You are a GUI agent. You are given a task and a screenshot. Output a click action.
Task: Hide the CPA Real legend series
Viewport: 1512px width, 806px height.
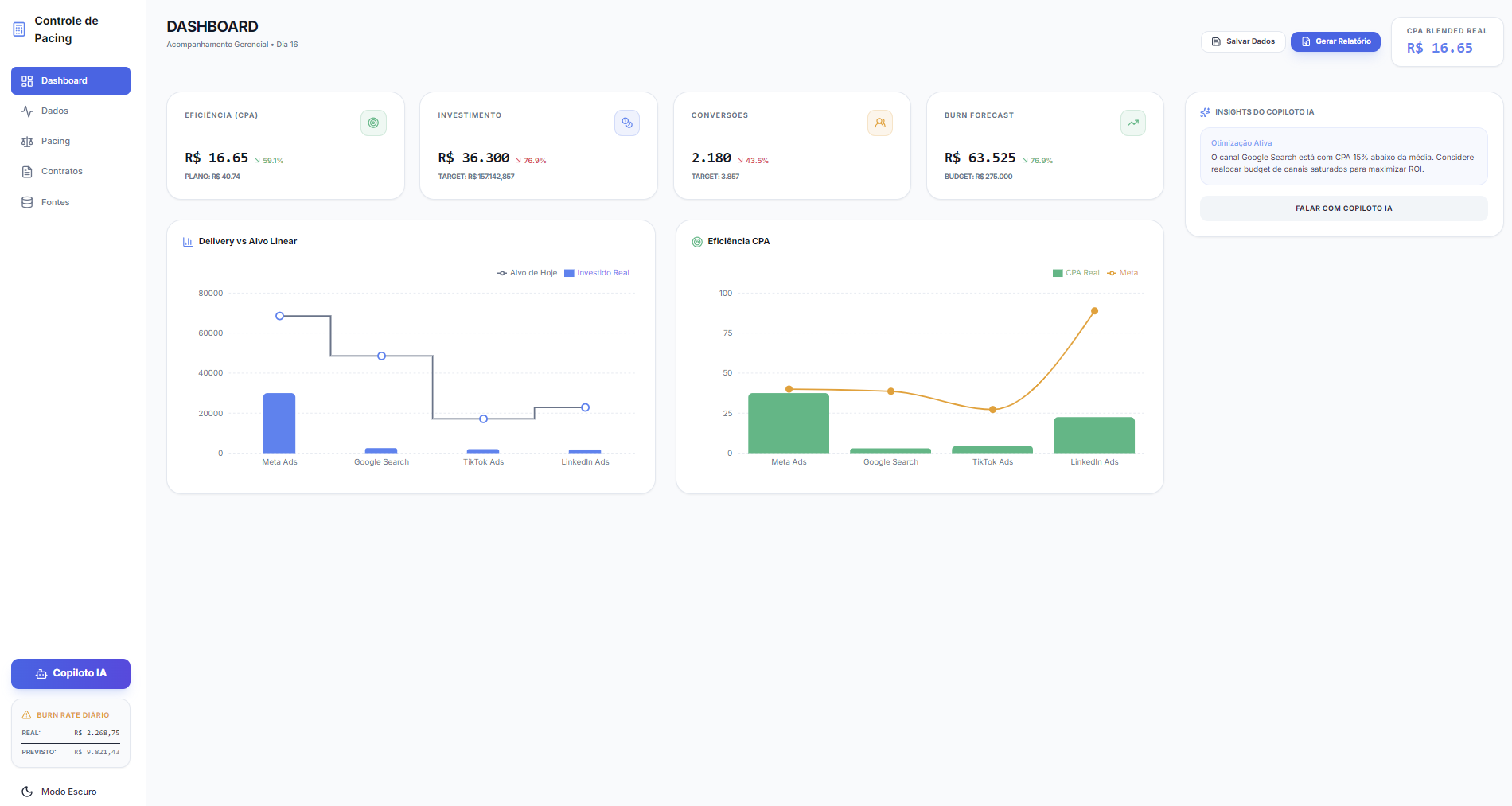click(1076, 273)
